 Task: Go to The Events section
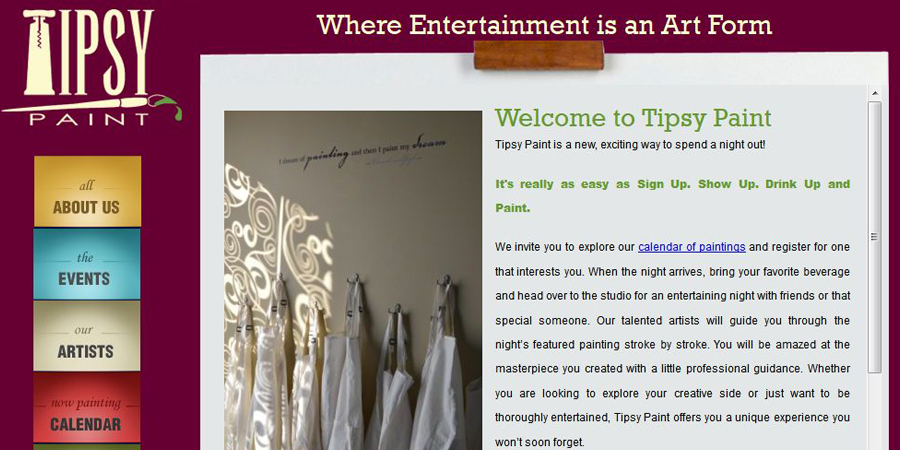click(x=87, y=264)
